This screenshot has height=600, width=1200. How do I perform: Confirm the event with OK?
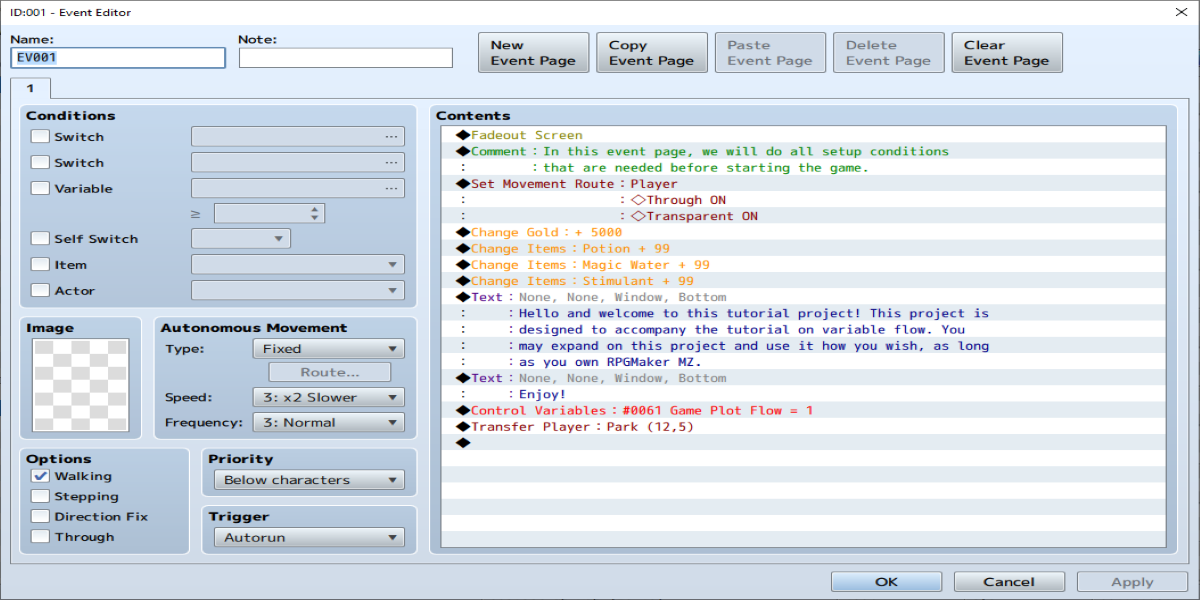tap(886, 582)
